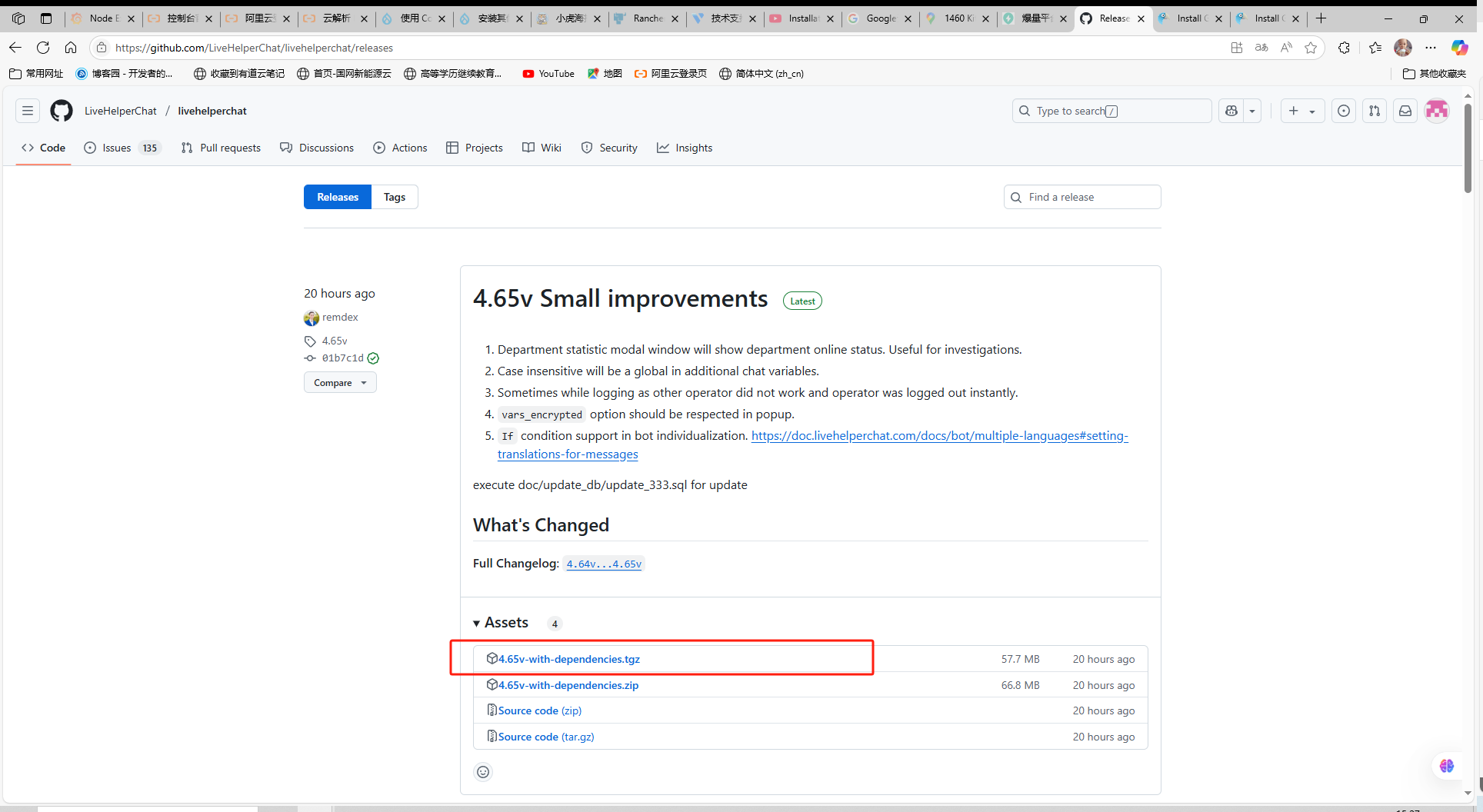Screen dimensions: 1483x812
Task: Open the 4.65v tag link
Action: 335,341
